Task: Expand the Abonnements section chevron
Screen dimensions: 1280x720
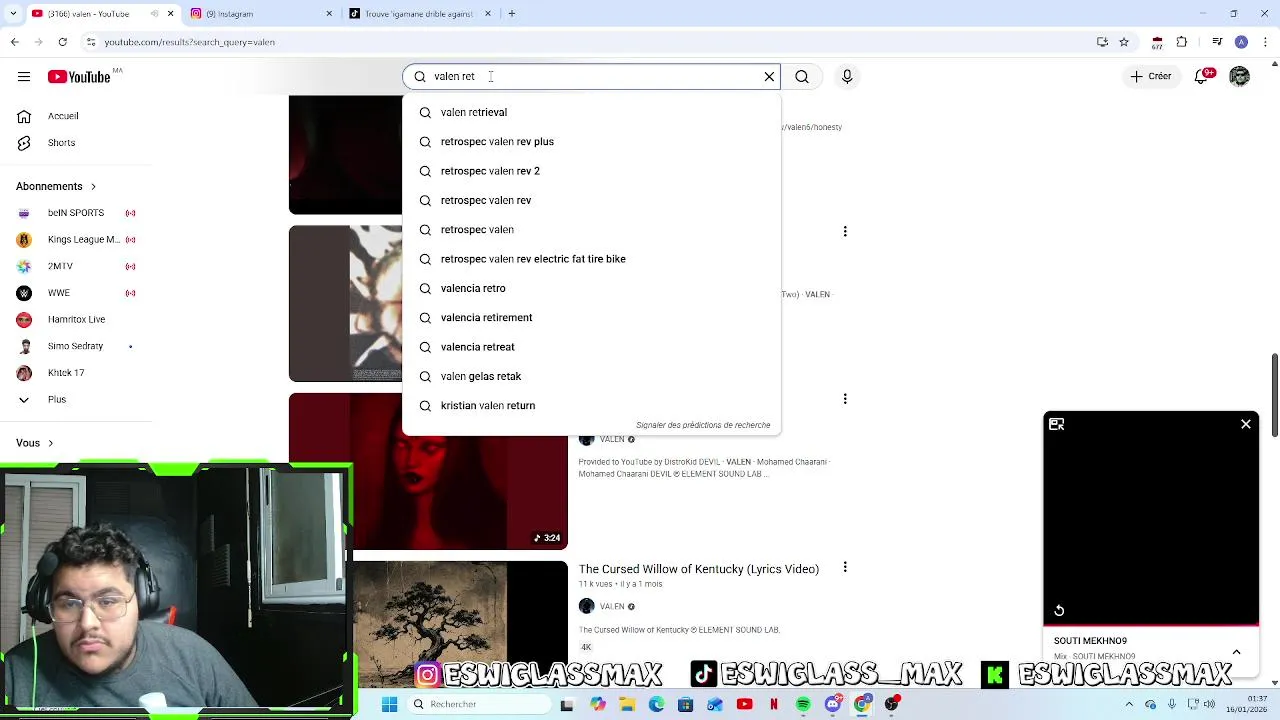Action: click(x=93, y=186)
